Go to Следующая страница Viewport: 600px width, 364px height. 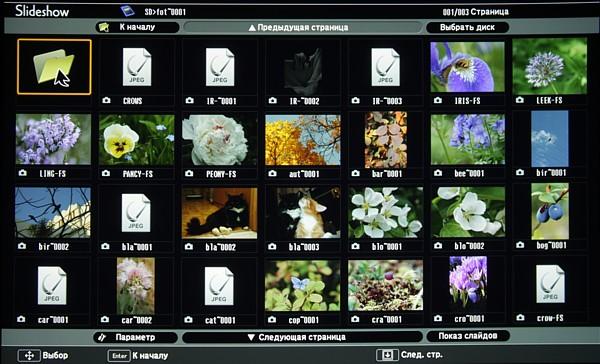[302, 337]
